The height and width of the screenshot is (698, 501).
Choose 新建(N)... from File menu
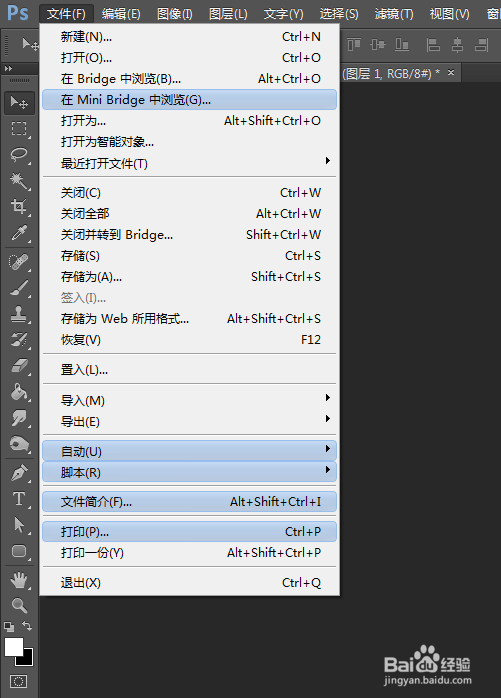pyautogui.click(x=190, y=37)
